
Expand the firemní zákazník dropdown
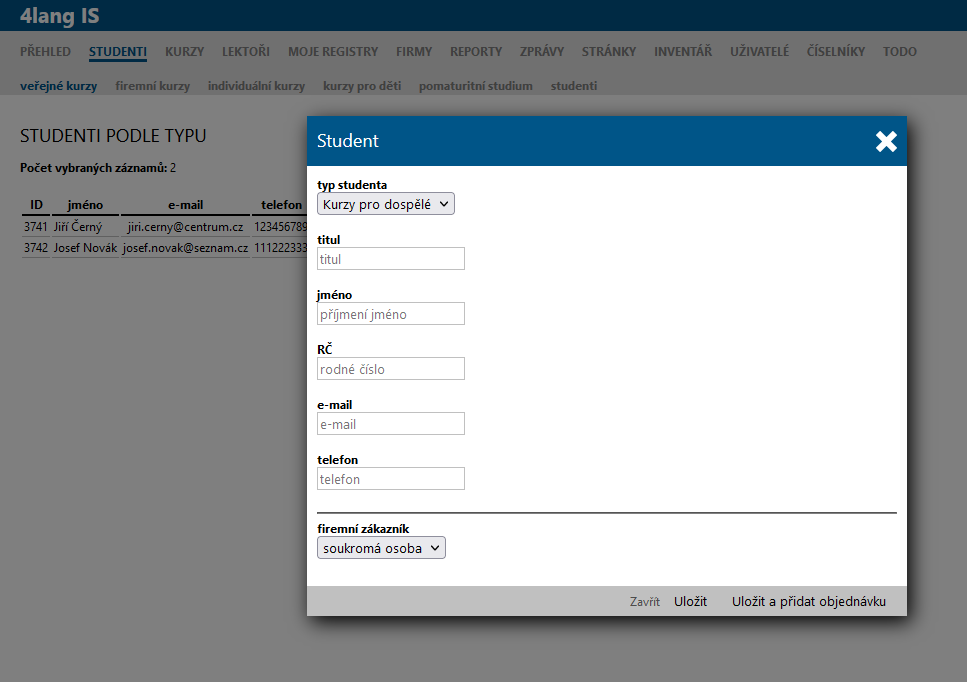pyautogui.click(x=381, y=548)
